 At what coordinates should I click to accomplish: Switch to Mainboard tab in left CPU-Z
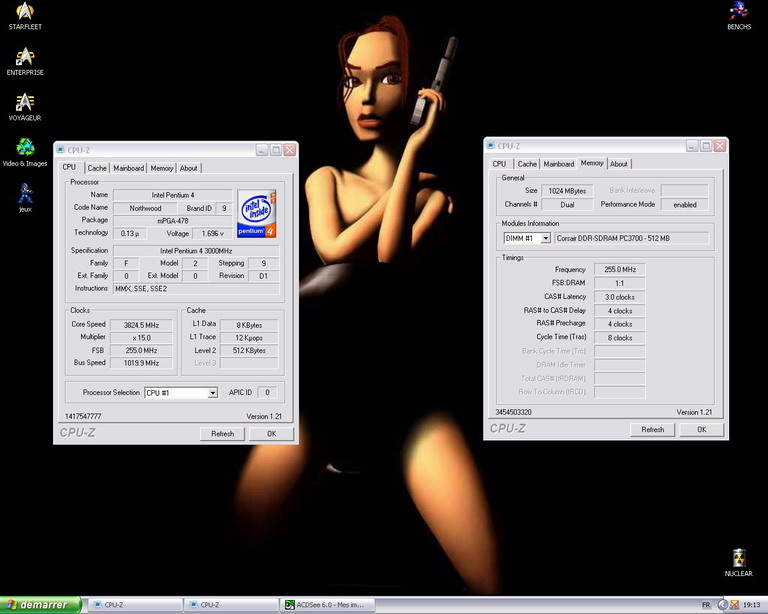tap(128, 168)
